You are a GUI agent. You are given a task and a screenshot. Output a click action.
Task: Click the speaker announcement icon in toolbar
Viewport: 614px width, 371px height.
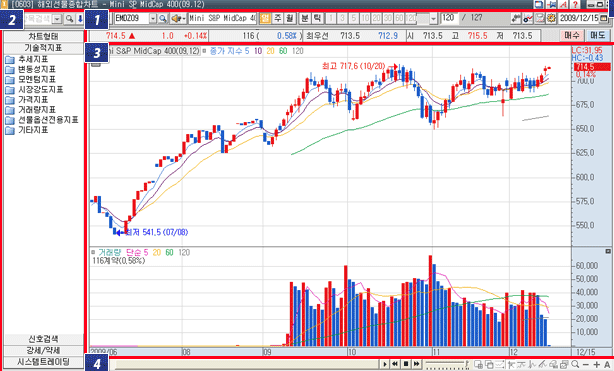click(x=177, y=18)
